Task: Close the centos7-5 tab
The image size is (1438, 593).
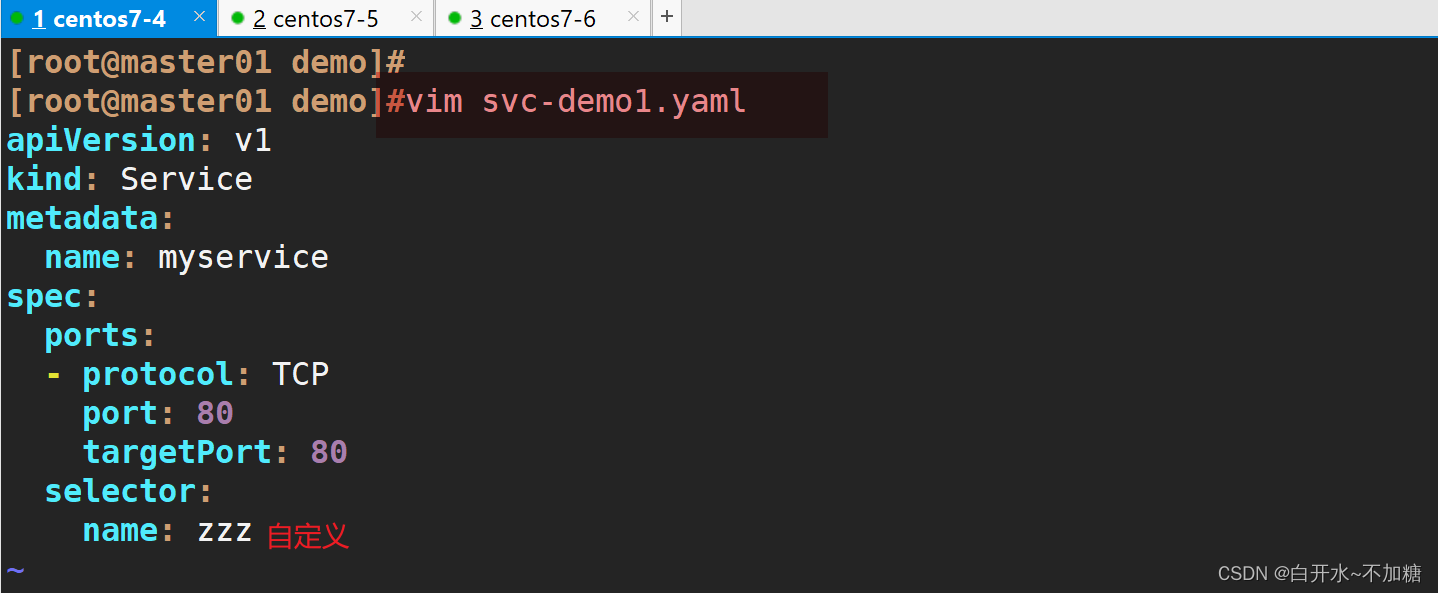Action: point(417,16)
